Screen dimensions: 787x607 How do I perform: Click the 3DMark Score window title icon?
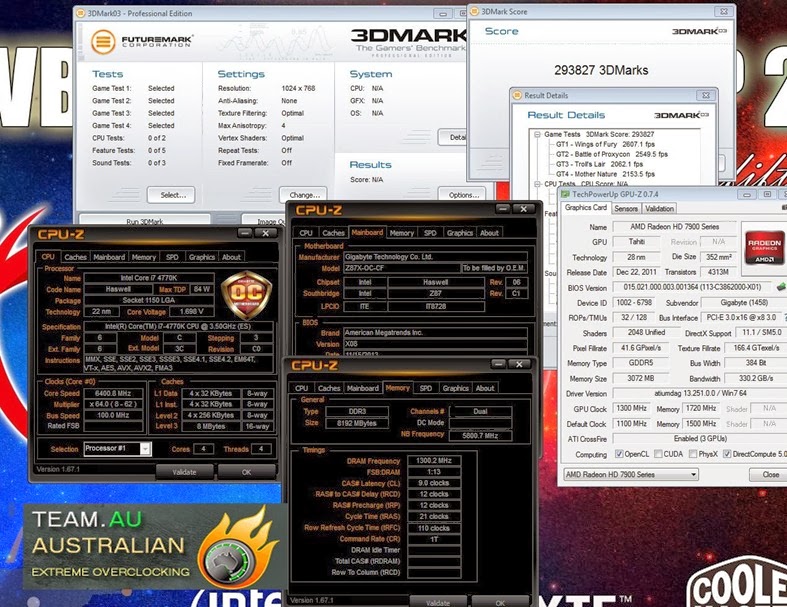coord(474,12)
